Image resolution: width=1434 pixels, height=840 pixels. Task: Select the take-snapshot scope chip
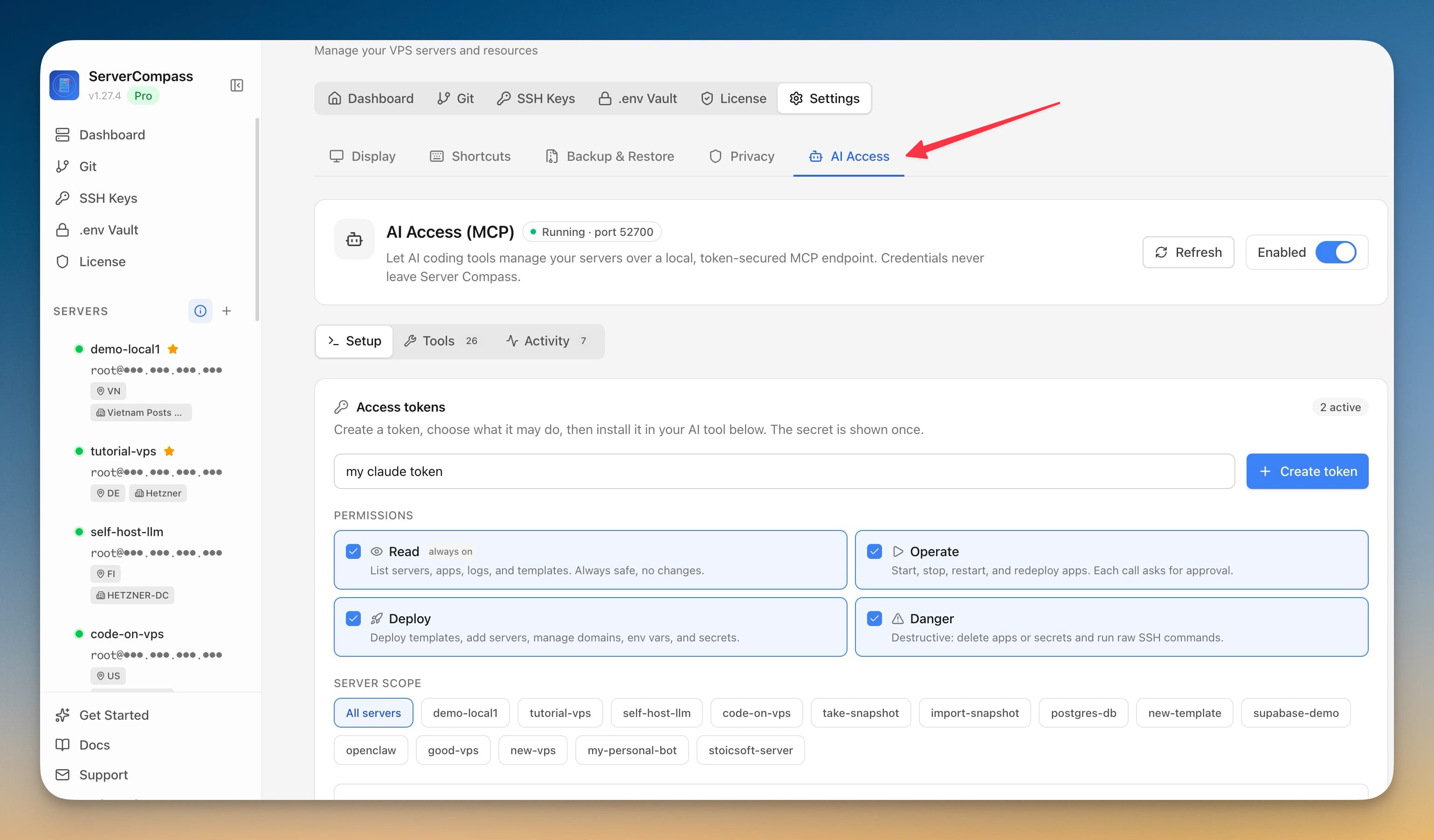coord(861,713)
